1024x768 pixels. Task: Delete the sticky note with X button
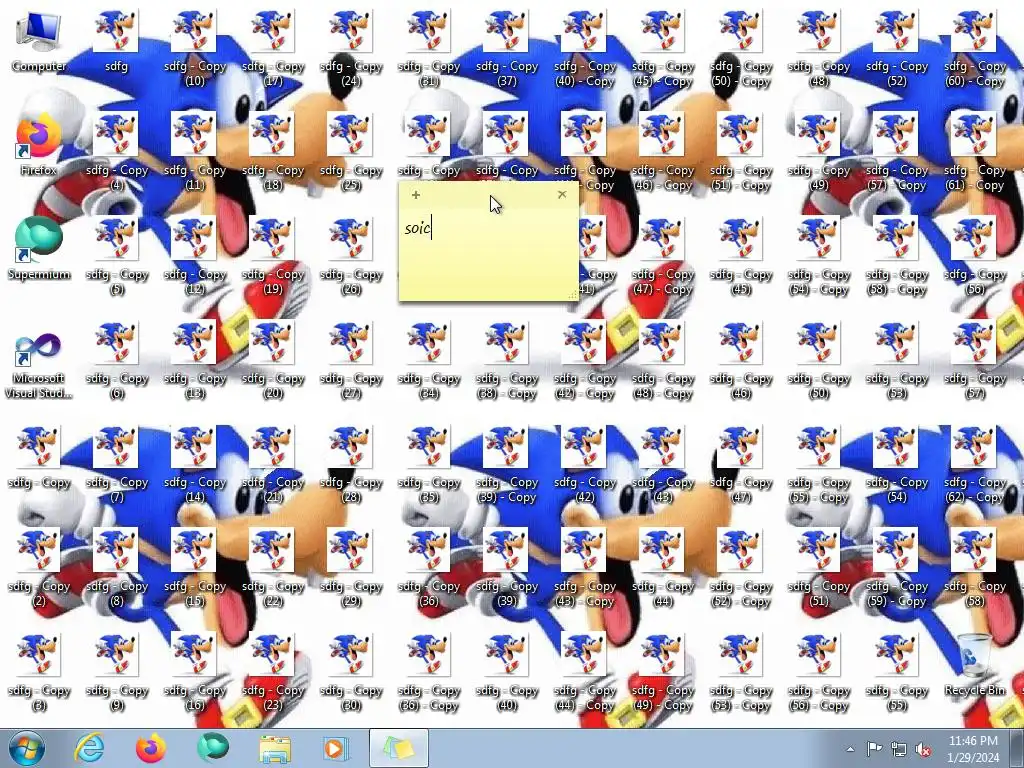pos(562,195)
